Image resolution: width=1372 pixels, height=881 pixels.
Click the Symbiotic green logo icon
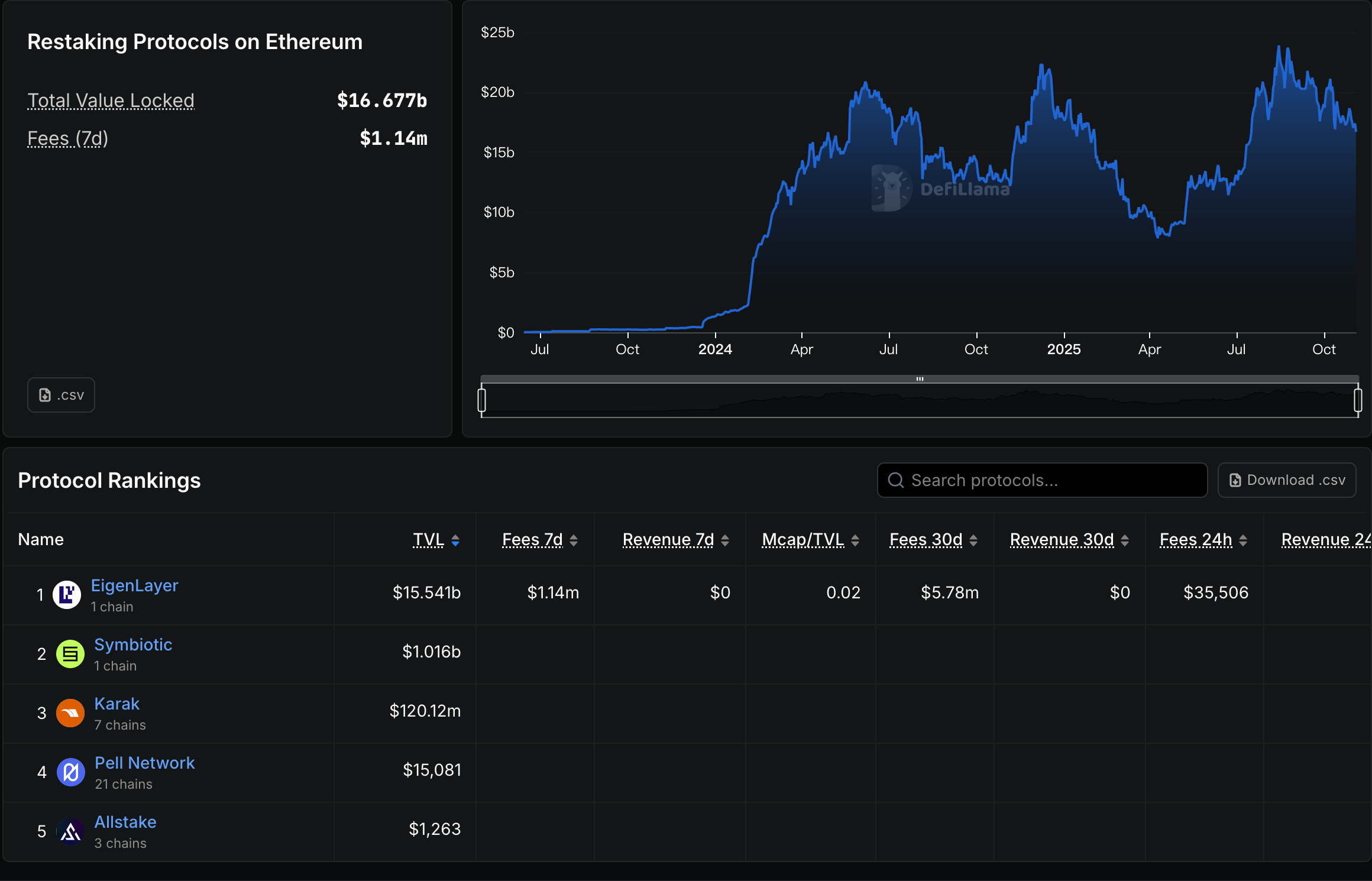(70, 653)
